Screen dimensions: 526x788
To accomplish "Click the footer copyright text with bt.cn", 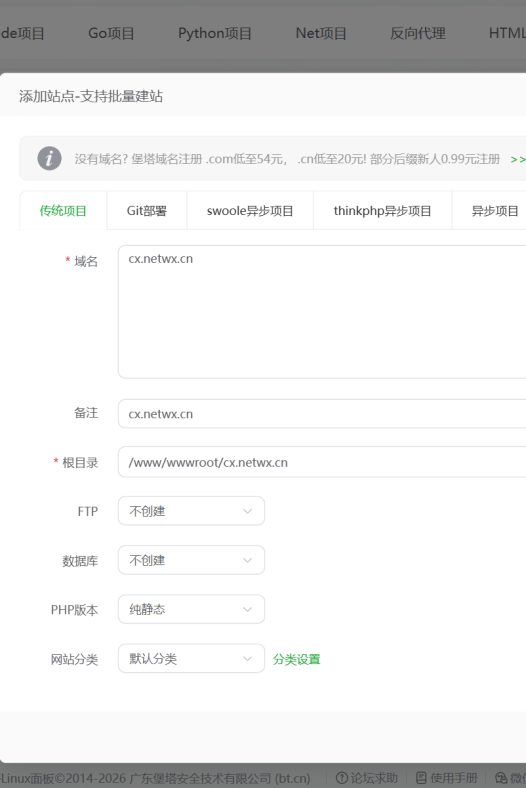I will [155, 778].
